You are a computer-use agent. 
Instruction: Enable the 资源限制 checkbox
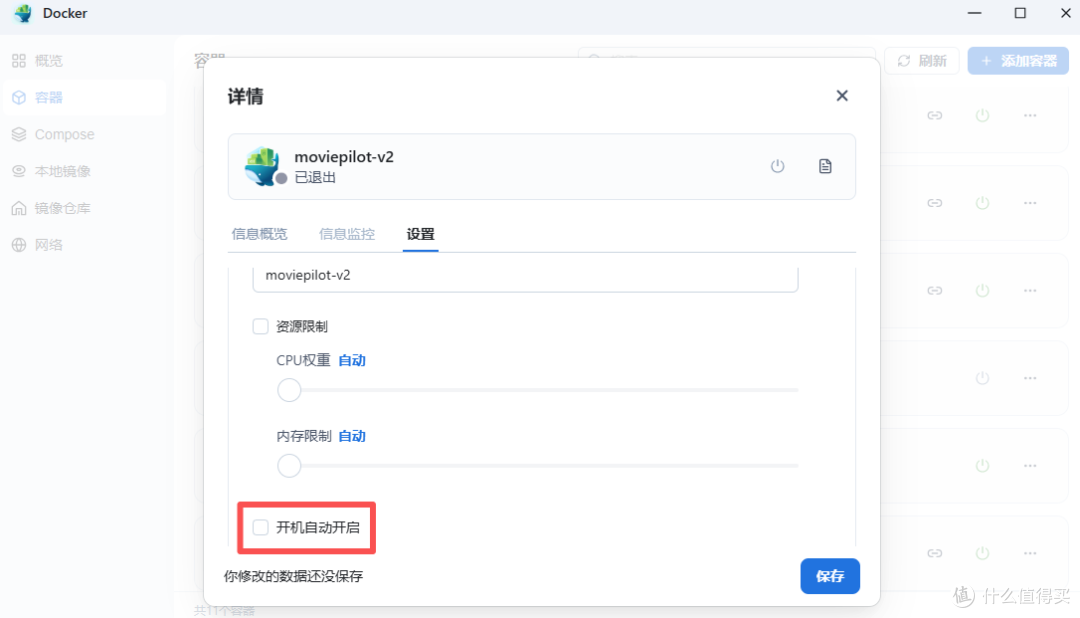260,327
